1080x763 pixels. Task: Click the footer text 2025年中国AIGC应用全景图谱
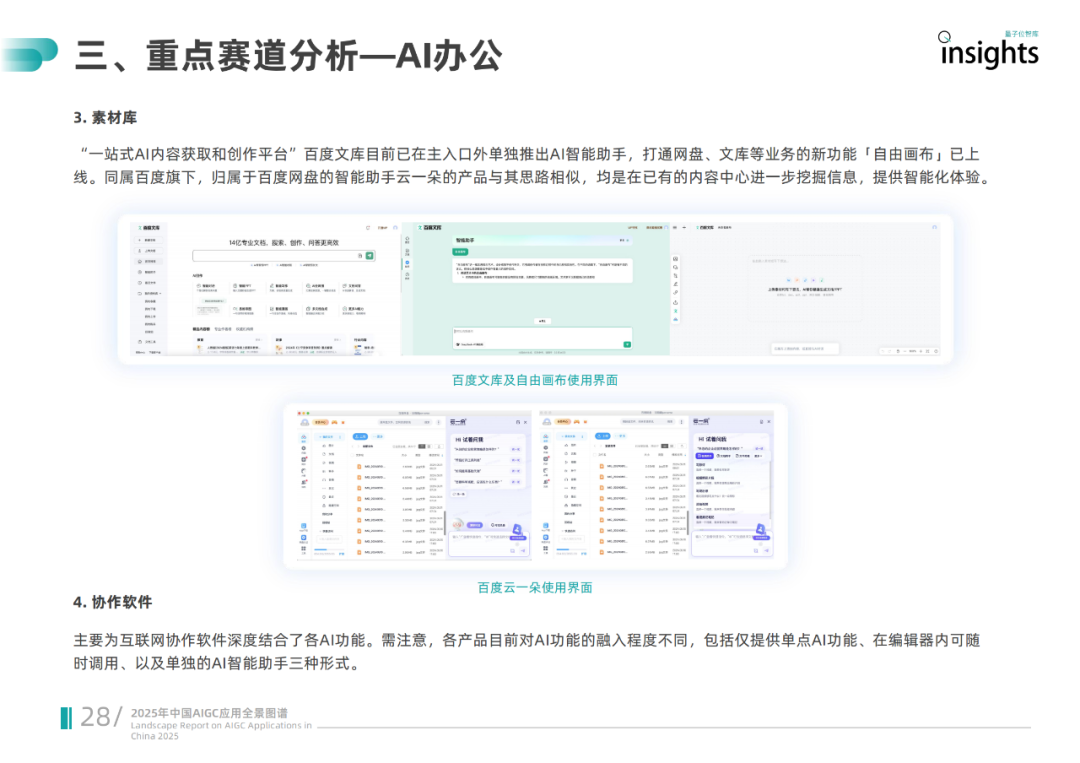(209, 713)
